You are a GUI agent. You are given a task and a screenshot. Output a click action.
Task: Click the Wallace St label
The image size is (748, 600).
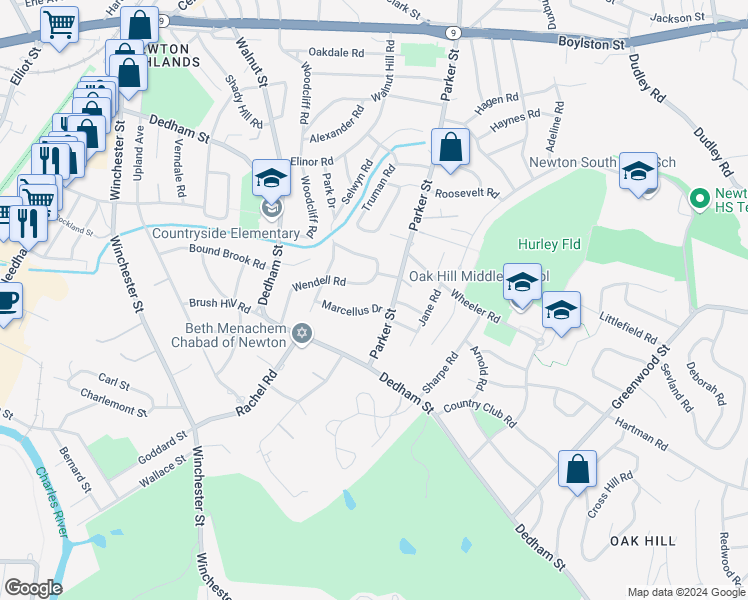coord(162,471)
